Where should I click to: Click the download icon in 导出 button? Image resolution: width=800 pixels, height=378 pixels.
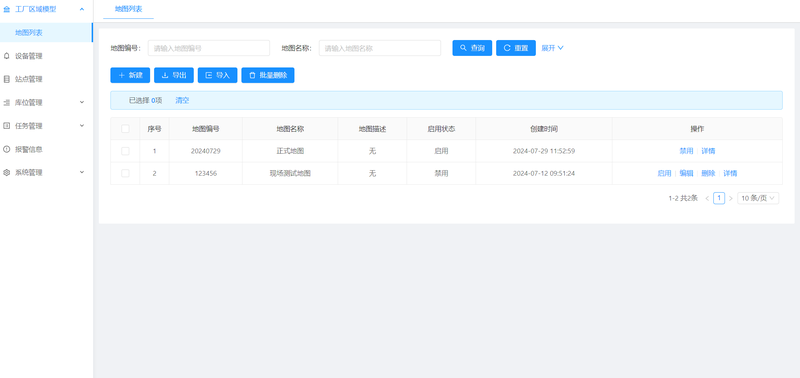(165, 75)
